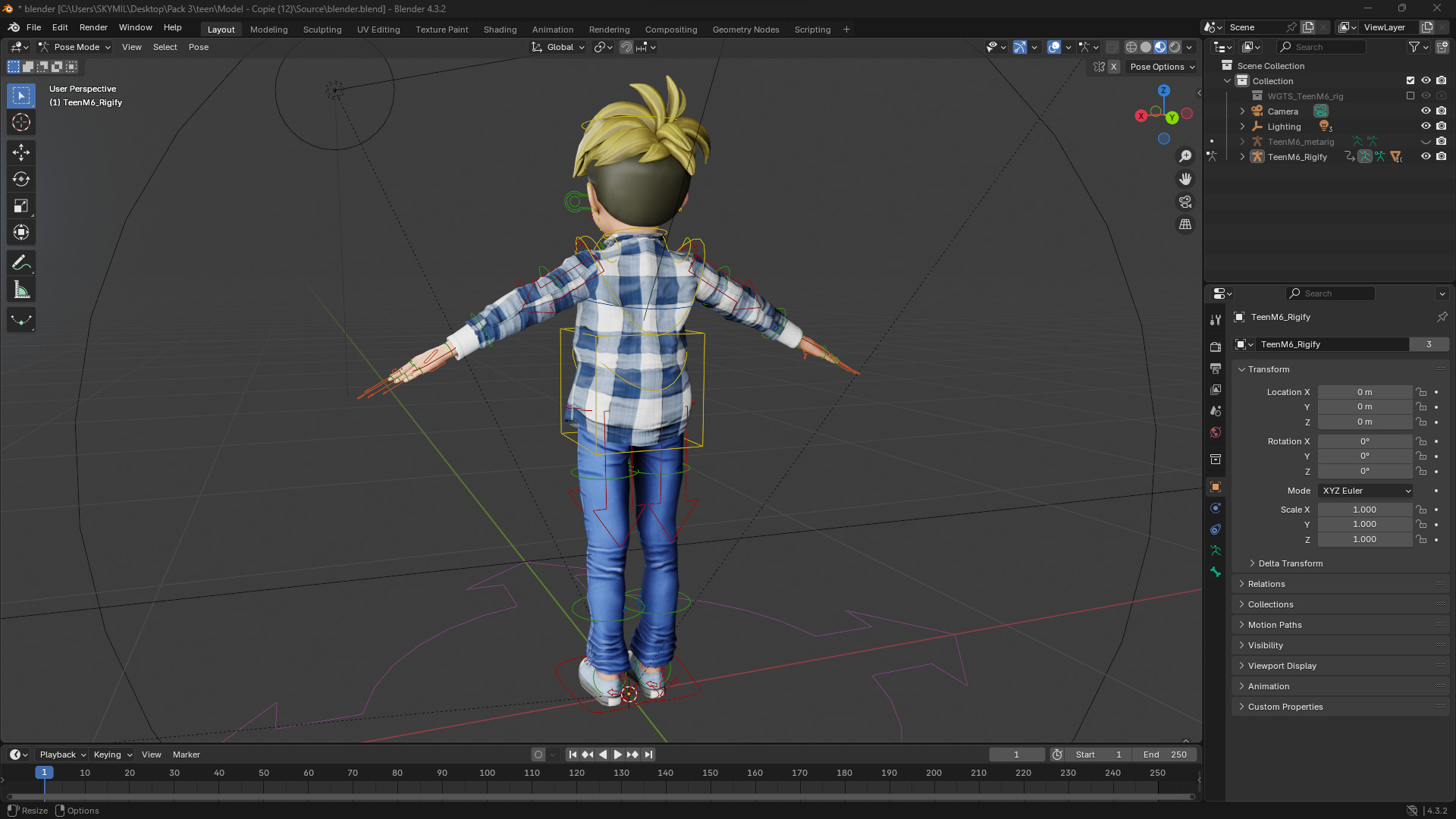This screenshot has width=1456, height=819.
Task: Activate the Move tool
Action: pyautogui.click(x=21, y=152)
